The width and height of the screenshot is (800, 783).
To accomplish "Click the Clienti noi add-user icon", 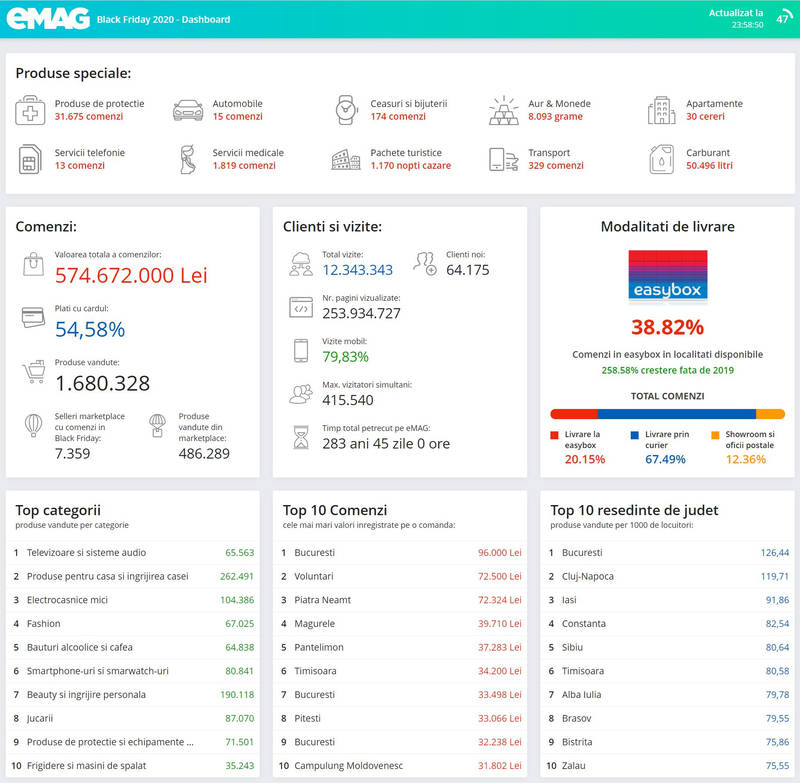I will click(x=425, y=264).
